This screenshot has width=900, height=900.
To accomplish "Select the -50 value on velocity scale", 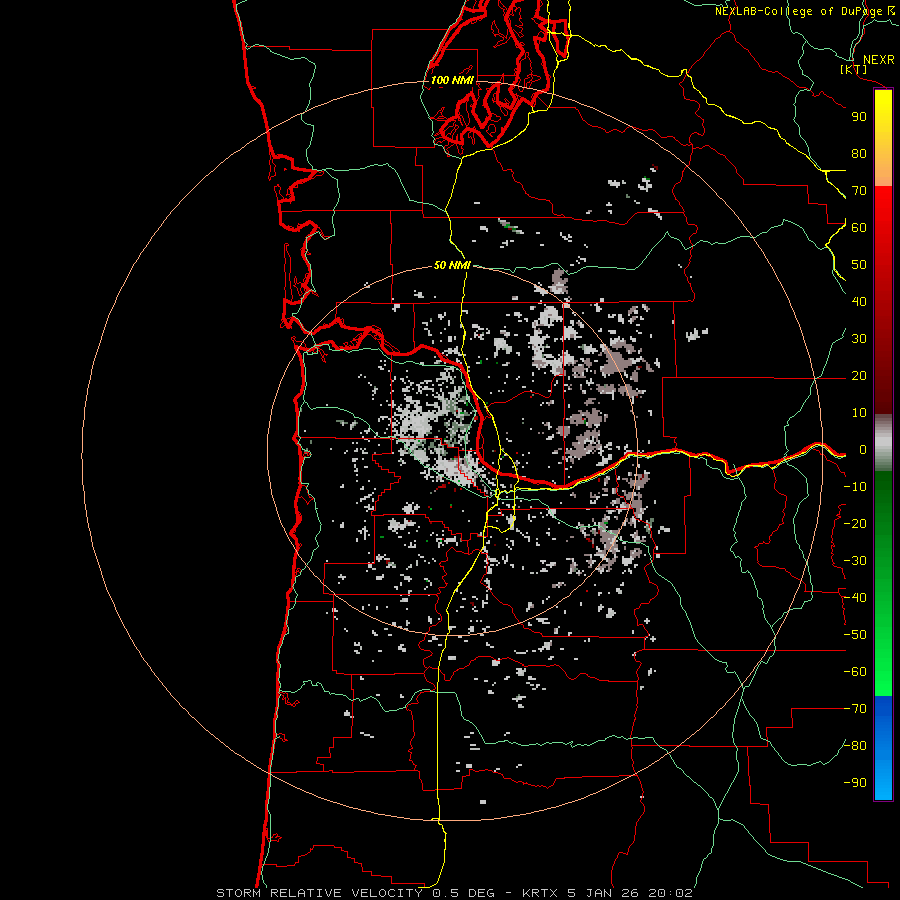I will 855,635.
